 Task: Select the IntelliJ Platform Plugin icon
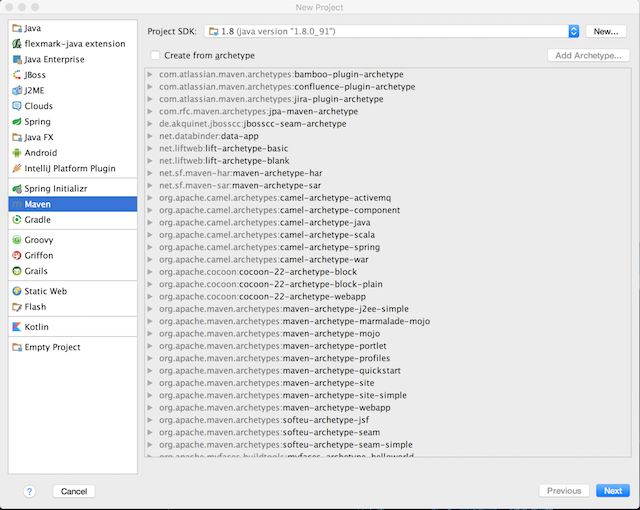click(17, 169)
